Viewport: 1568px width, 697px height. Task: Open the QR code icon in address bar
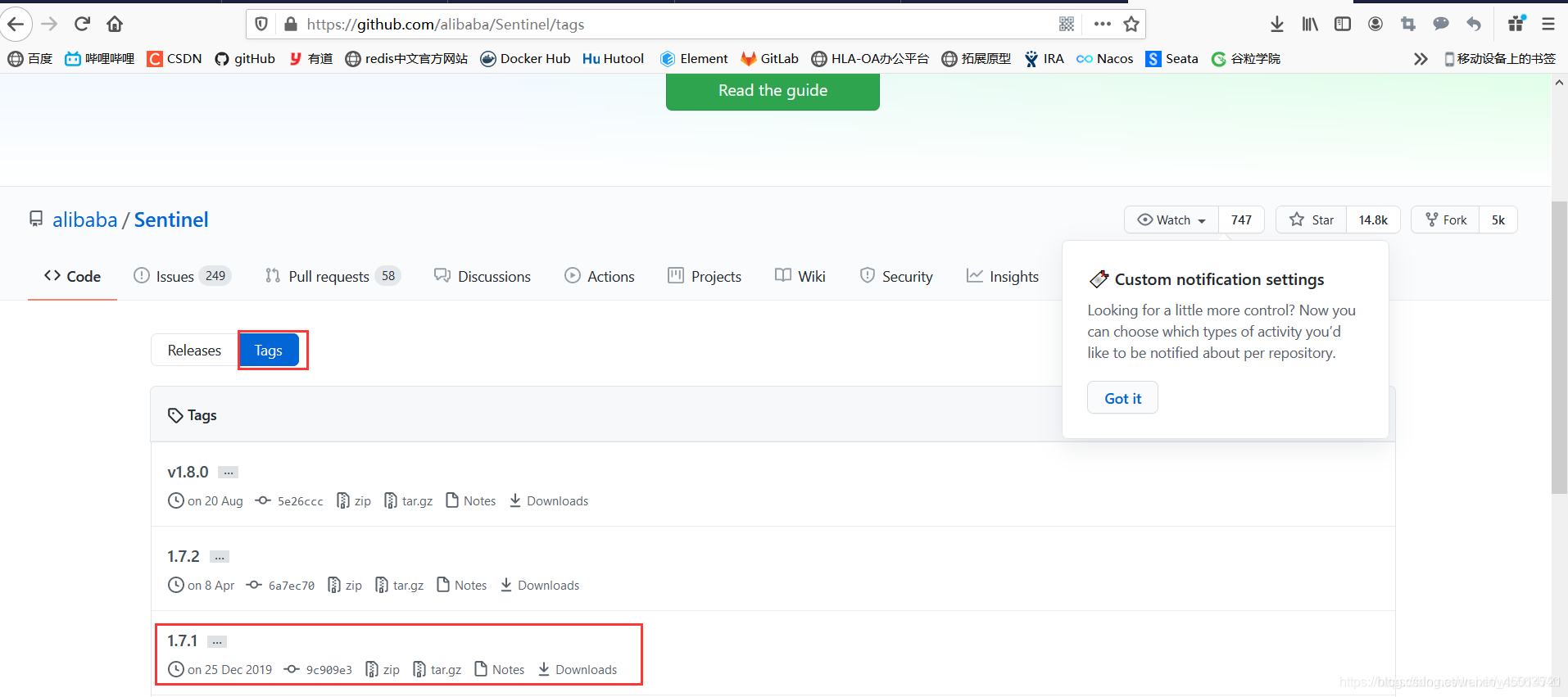[x=1066, y=25]
